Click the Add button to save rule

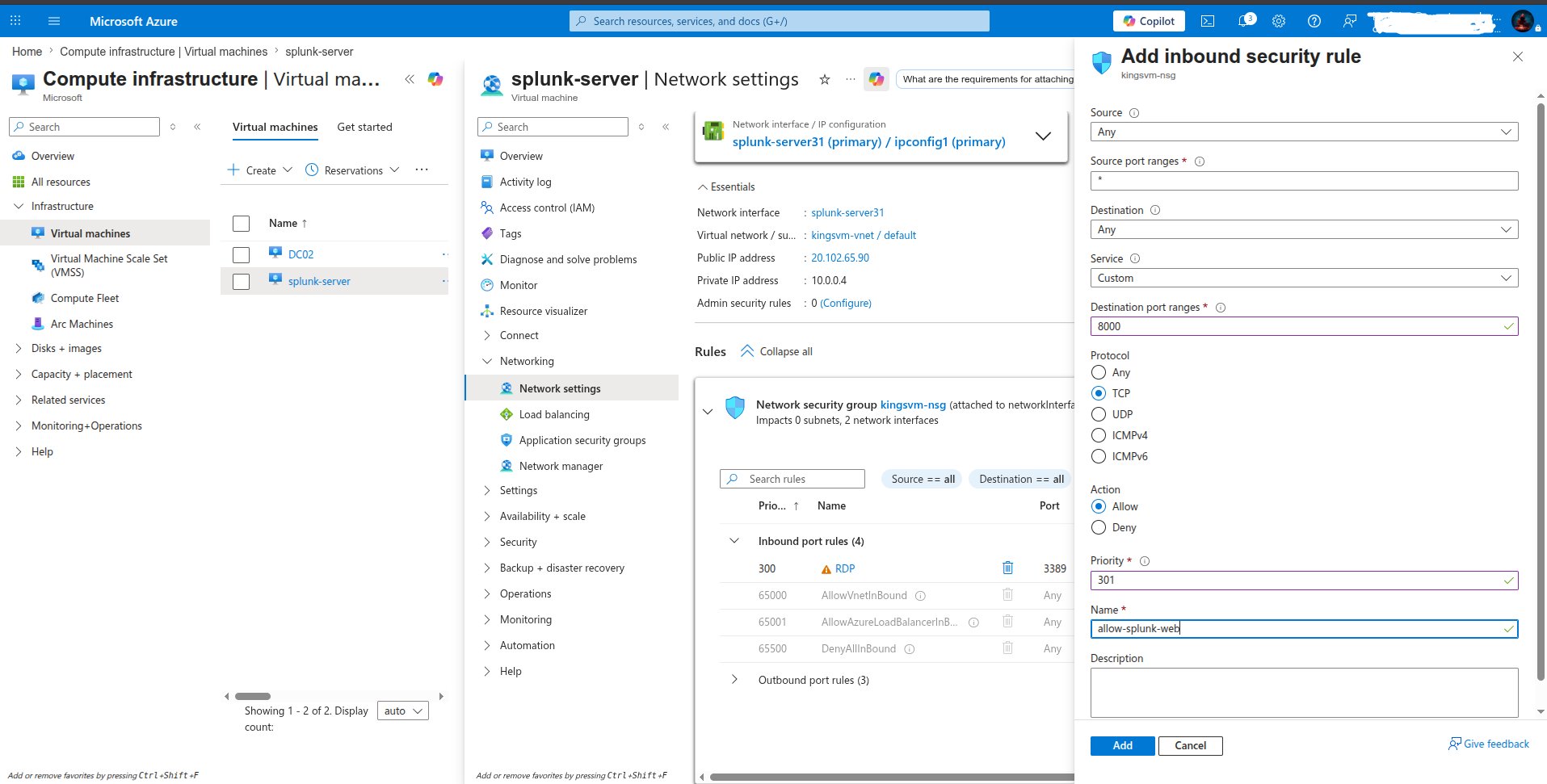(1122, 745)
